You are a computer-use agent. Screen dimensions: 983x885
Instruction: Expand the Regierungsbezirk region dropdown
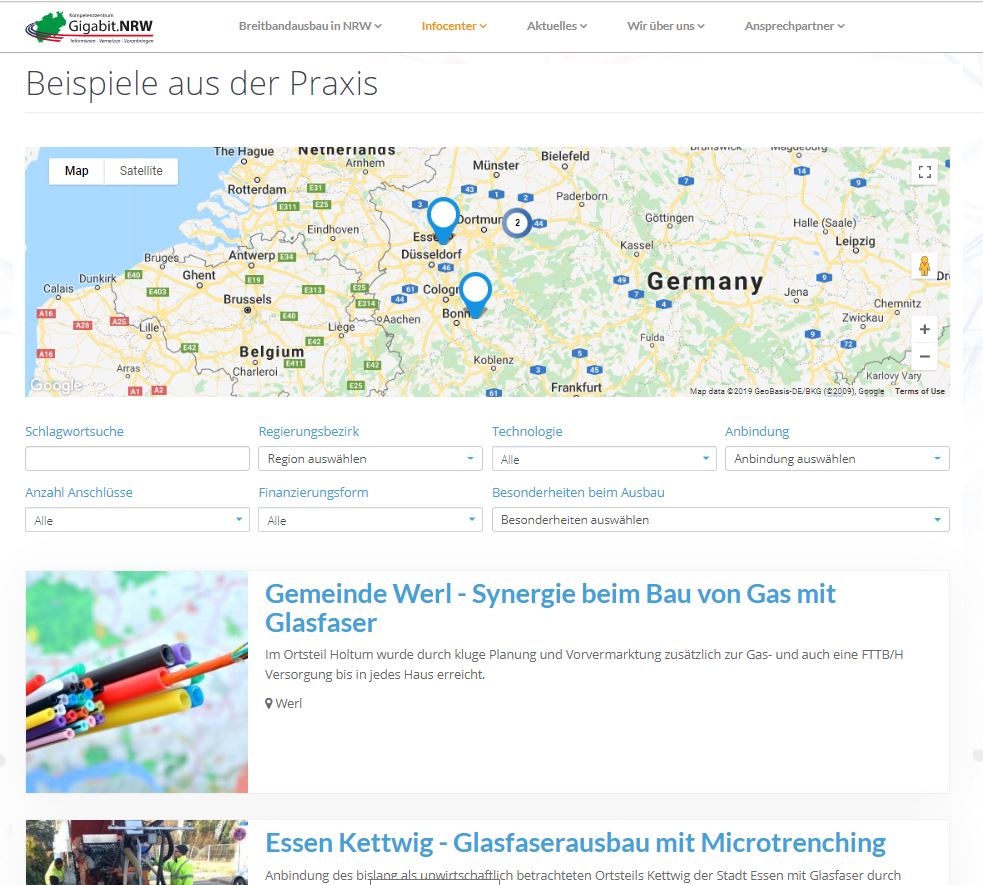point(371,459)
